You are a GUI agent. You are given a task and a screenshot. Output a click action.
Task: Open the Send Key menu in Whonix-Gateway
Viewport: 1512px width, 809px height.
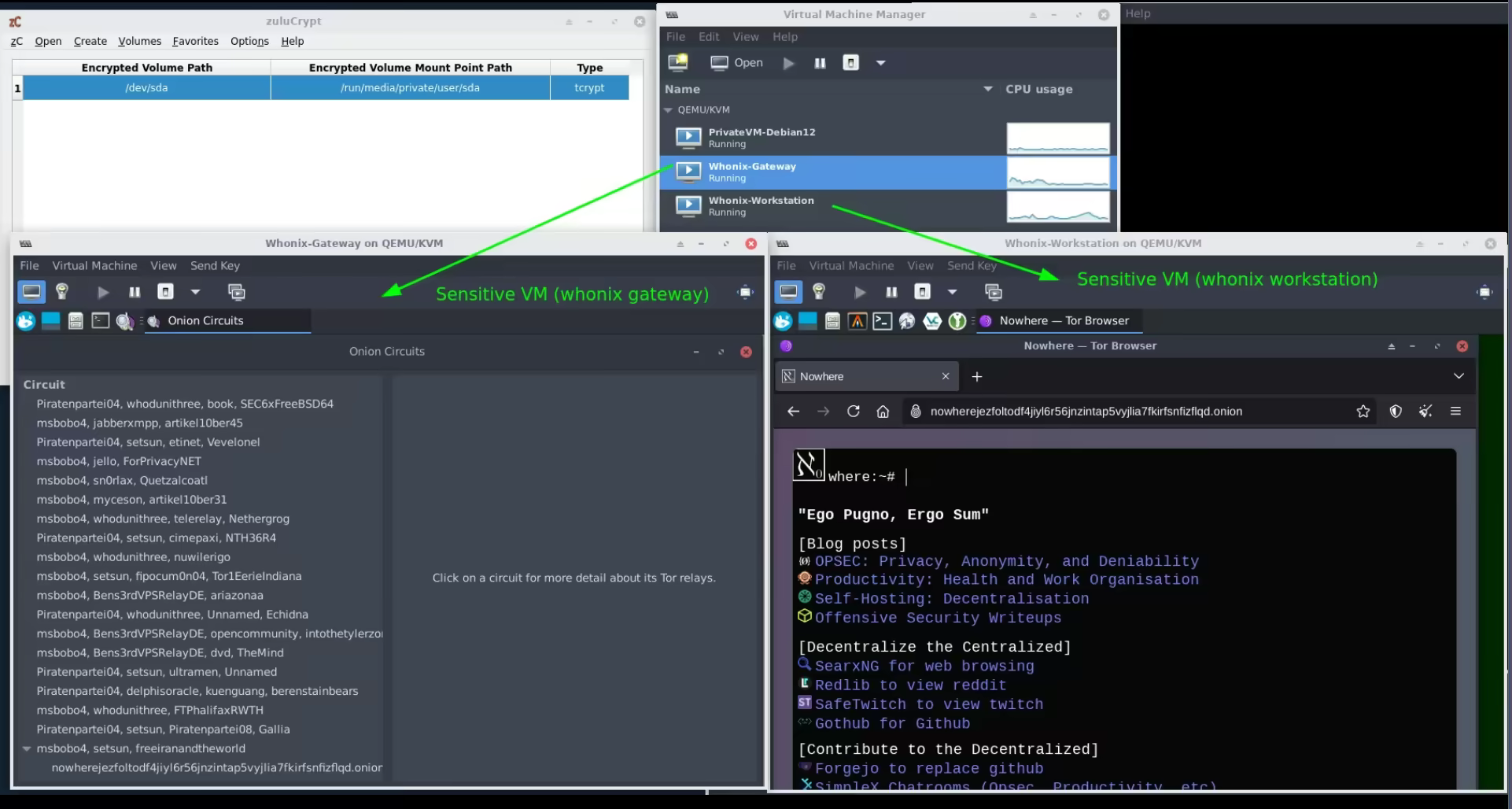215,266
